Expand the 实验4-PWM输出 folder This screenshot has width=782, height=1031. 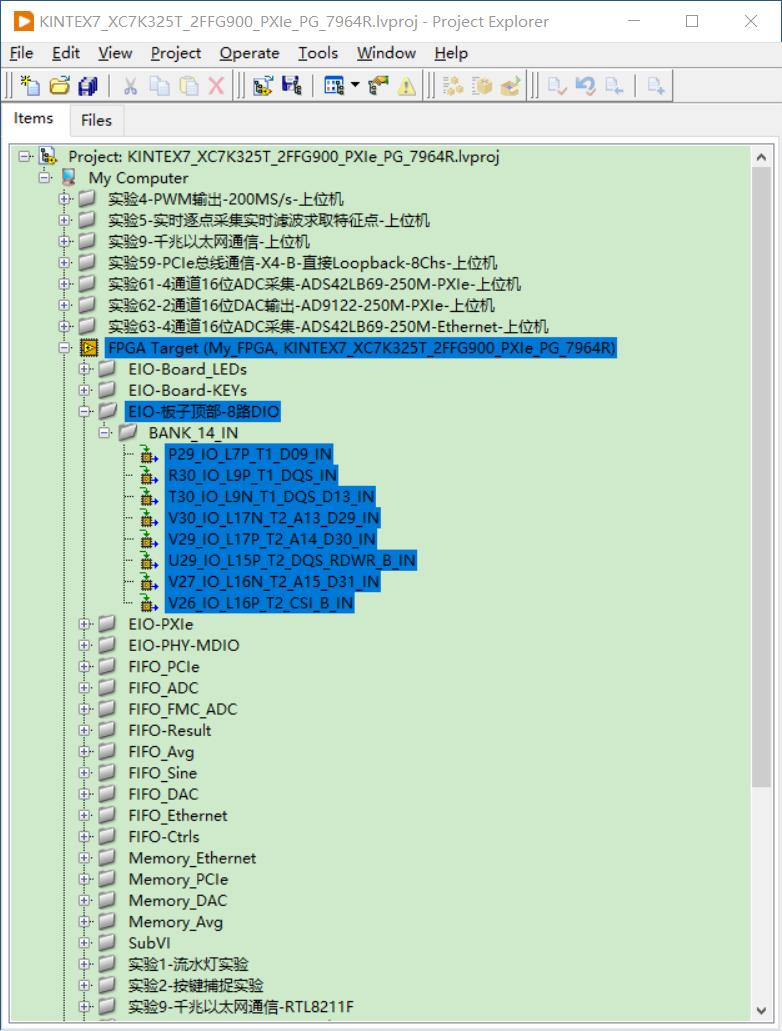click(64, 199)
